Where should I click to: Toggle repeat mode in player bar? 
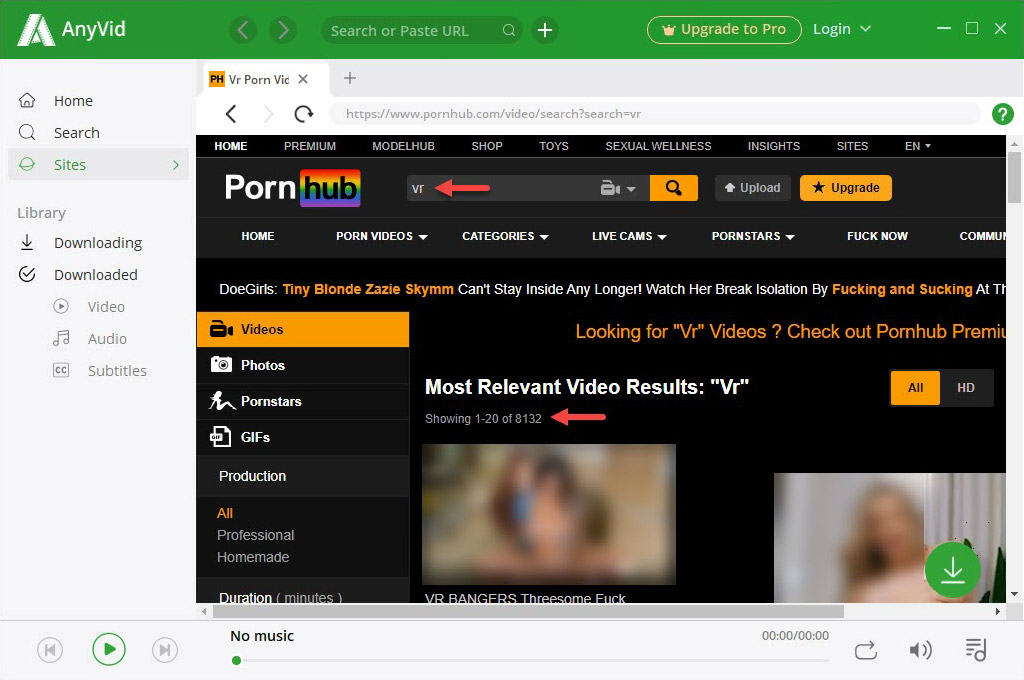[x=866, y=651]
